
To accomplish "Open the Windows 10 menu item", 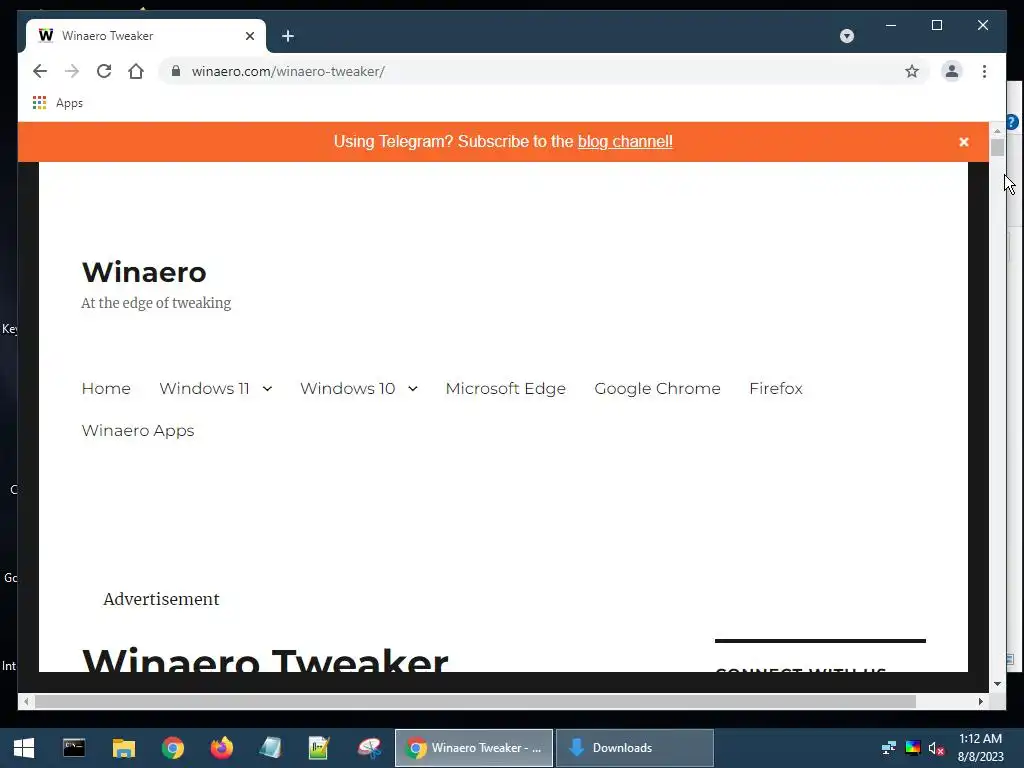I will (x=347, y=389).
